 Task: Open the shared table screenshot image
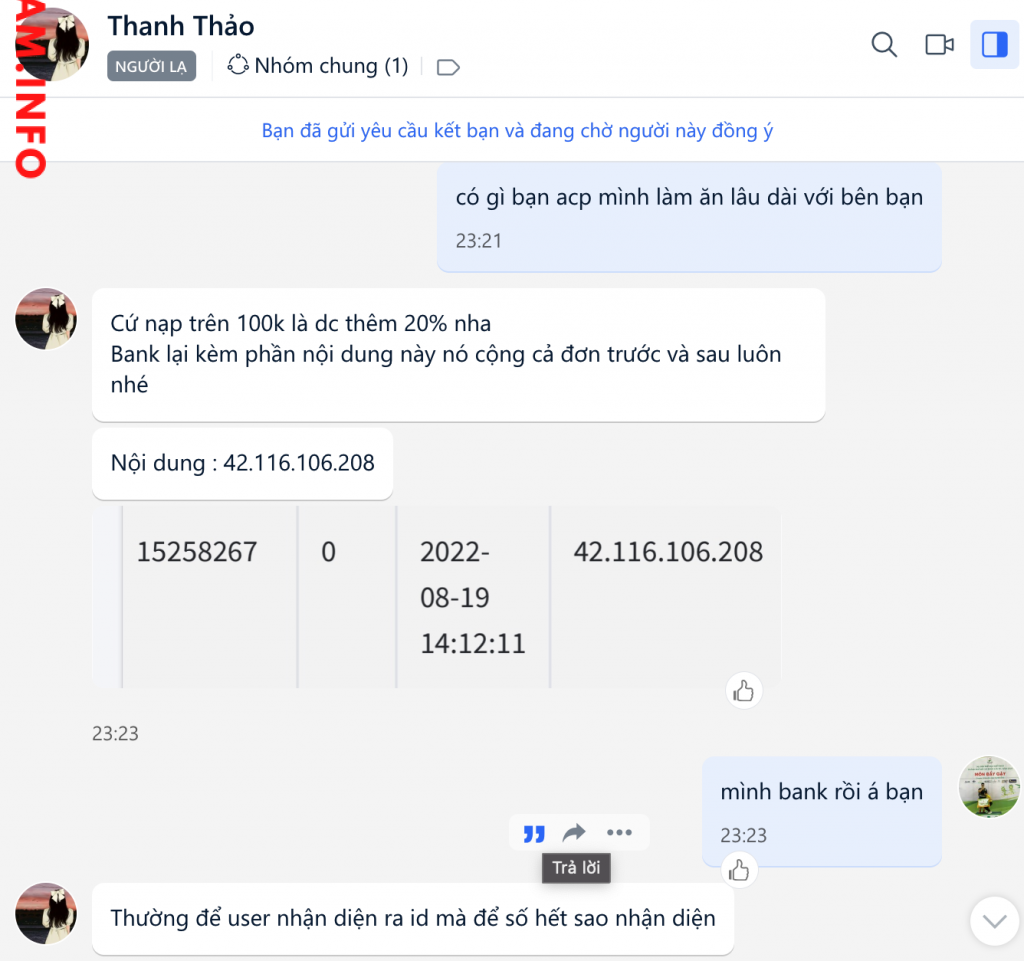(x=436, y=597)
